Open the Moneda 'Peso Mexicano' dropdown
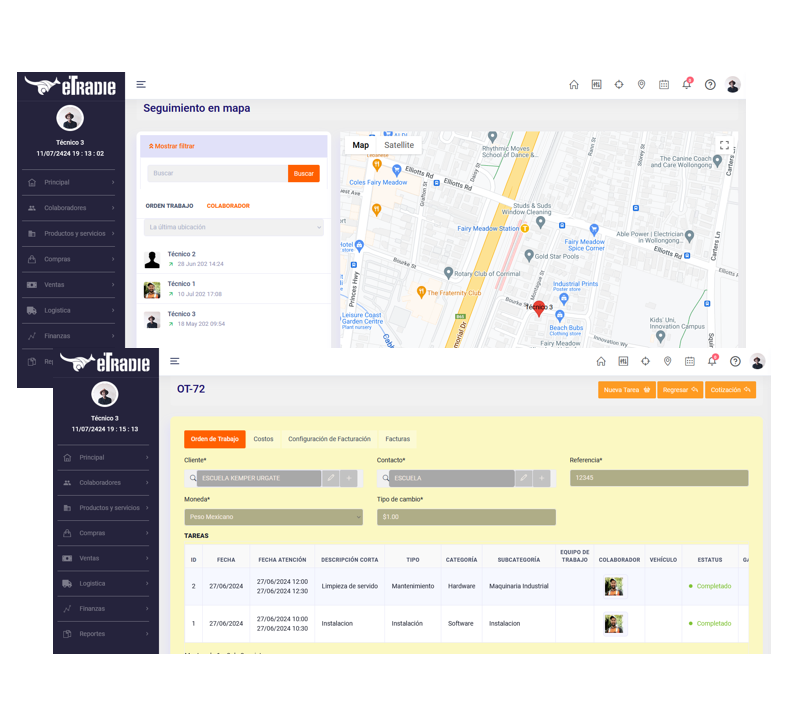This screenshot has width=791, height=713. pyautogui.click(x=273, y=517)
